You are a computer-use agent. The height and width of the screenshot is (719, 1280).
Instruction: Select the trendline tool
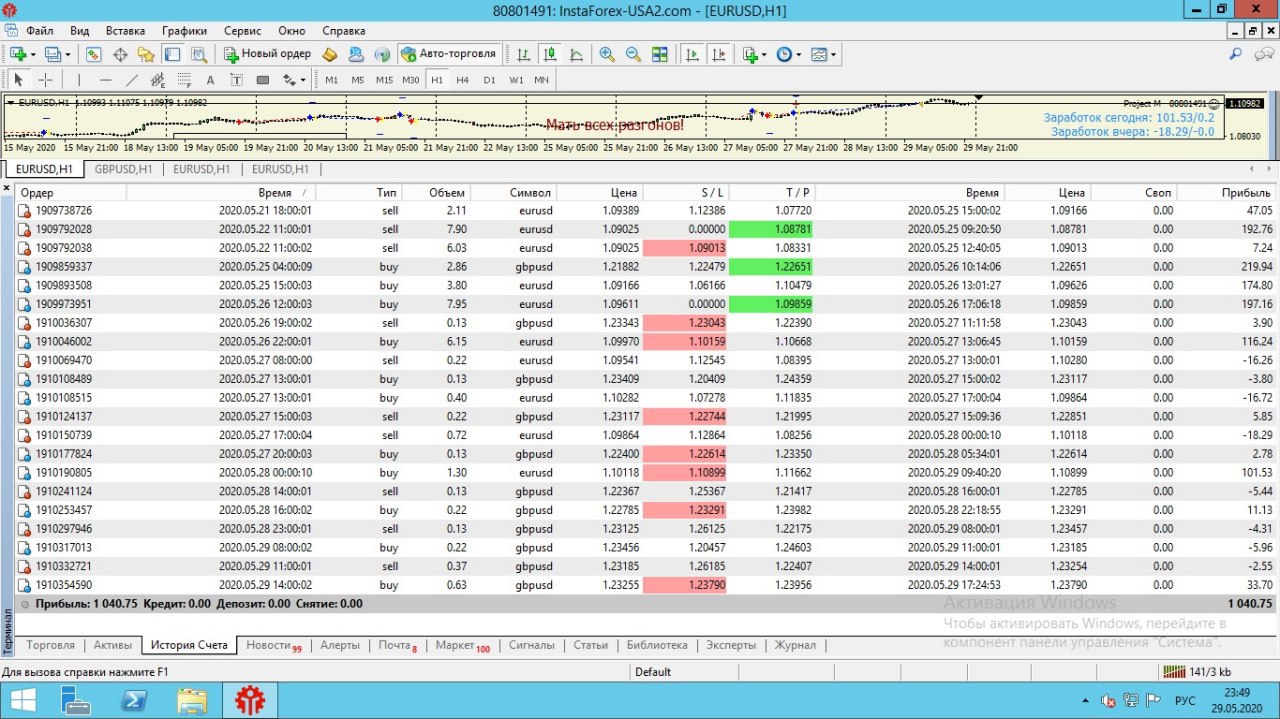click(x=132, y=80)
